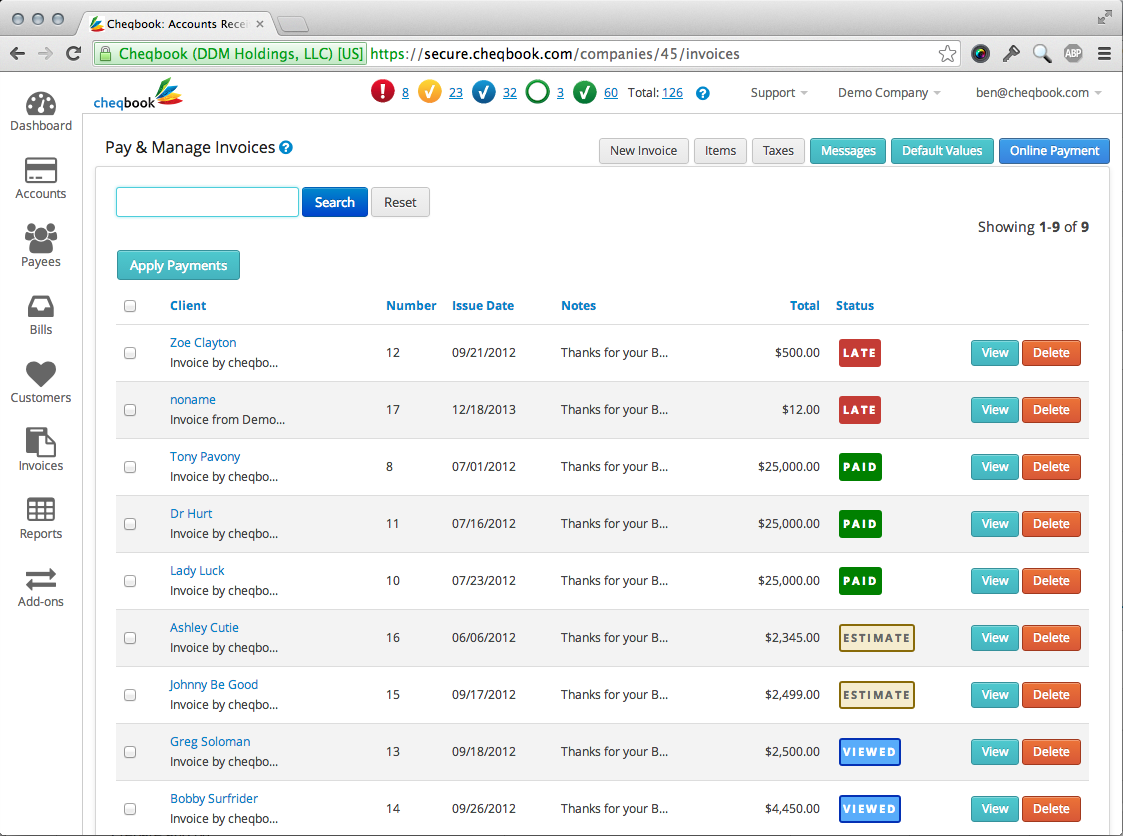This screenshot has height=836, width=1123.
Task: Click the ABP extension icon
Action: [x=1073, y=53]
